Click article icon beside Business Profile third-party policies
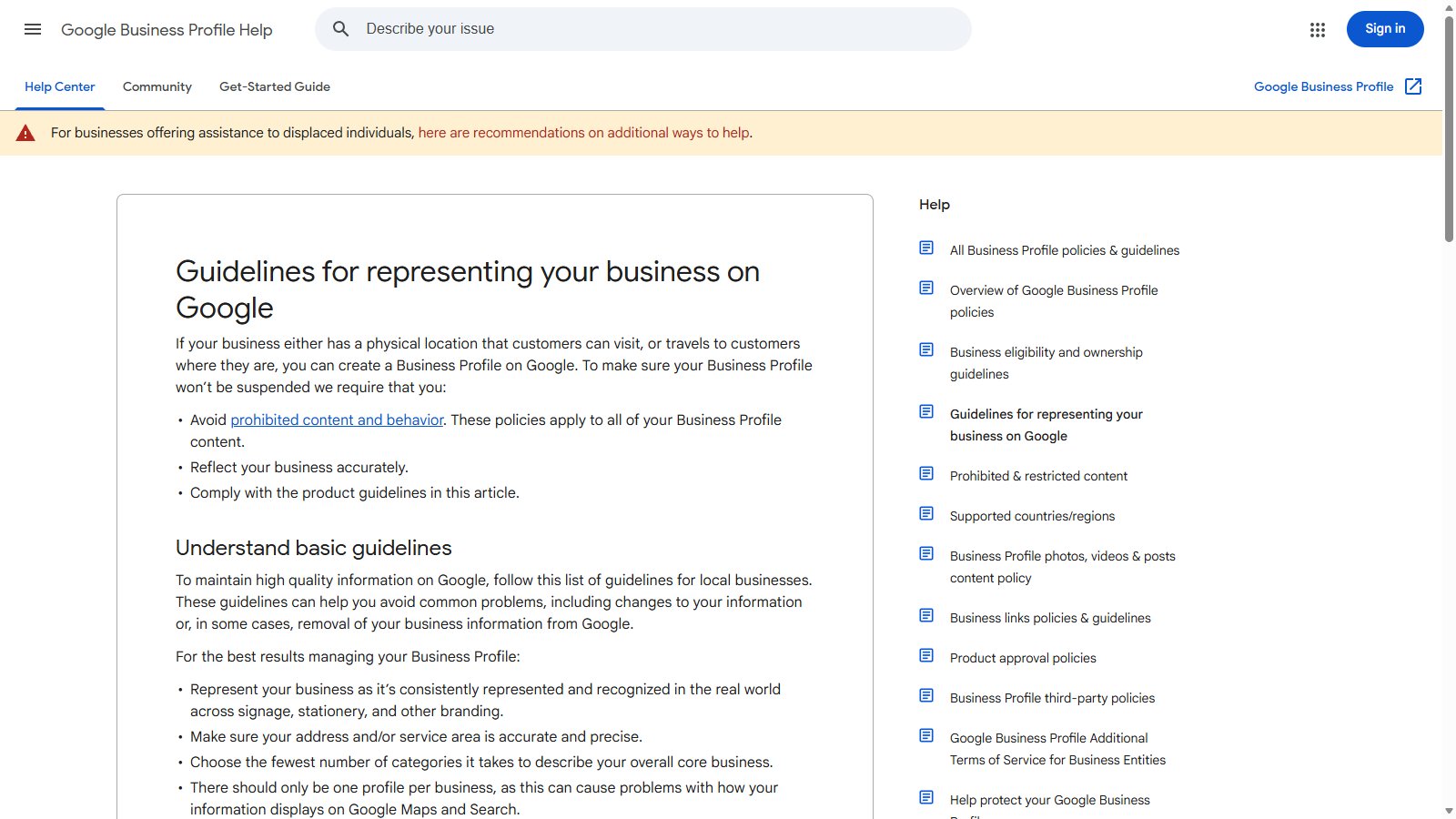The height and width of the screenshot is (819, 1456). pos(926,695)
